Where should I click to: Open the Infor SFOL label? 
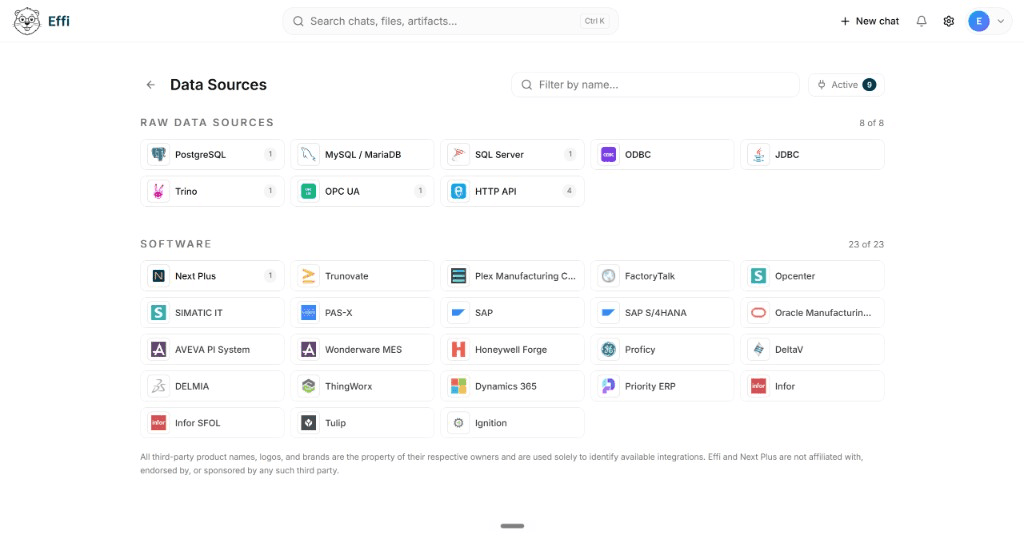click(x=197, y=423)
